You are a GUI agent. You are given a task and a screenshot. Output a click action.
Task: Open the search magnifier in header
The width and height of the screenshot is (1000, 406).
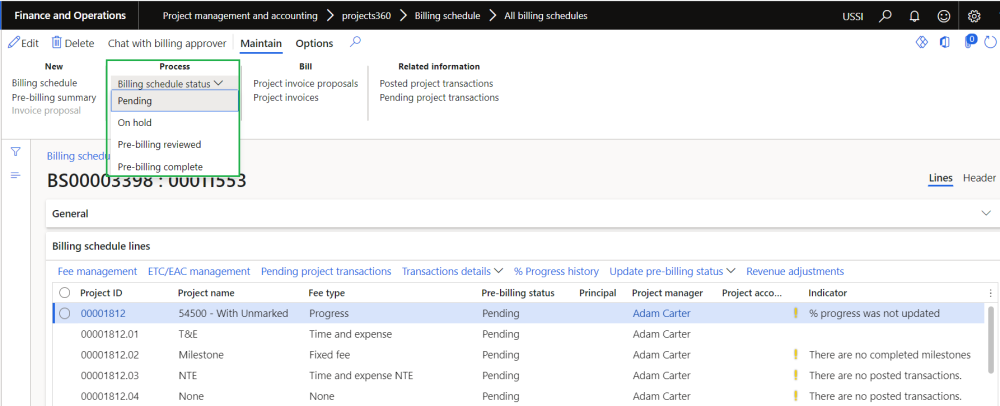[885, 16]
